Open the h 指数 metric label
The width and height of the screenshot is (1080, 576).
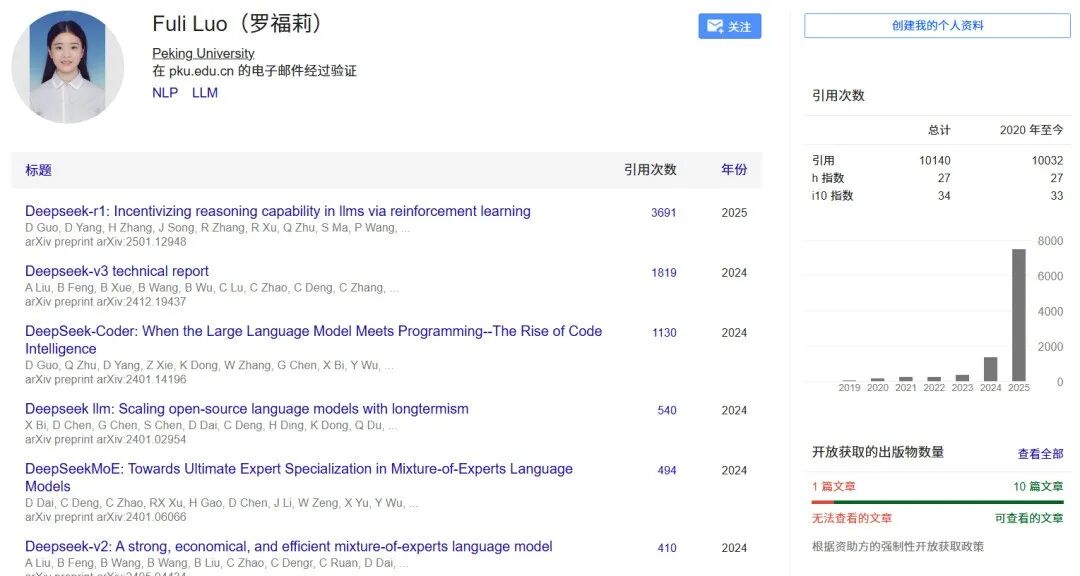coord(828,178)
